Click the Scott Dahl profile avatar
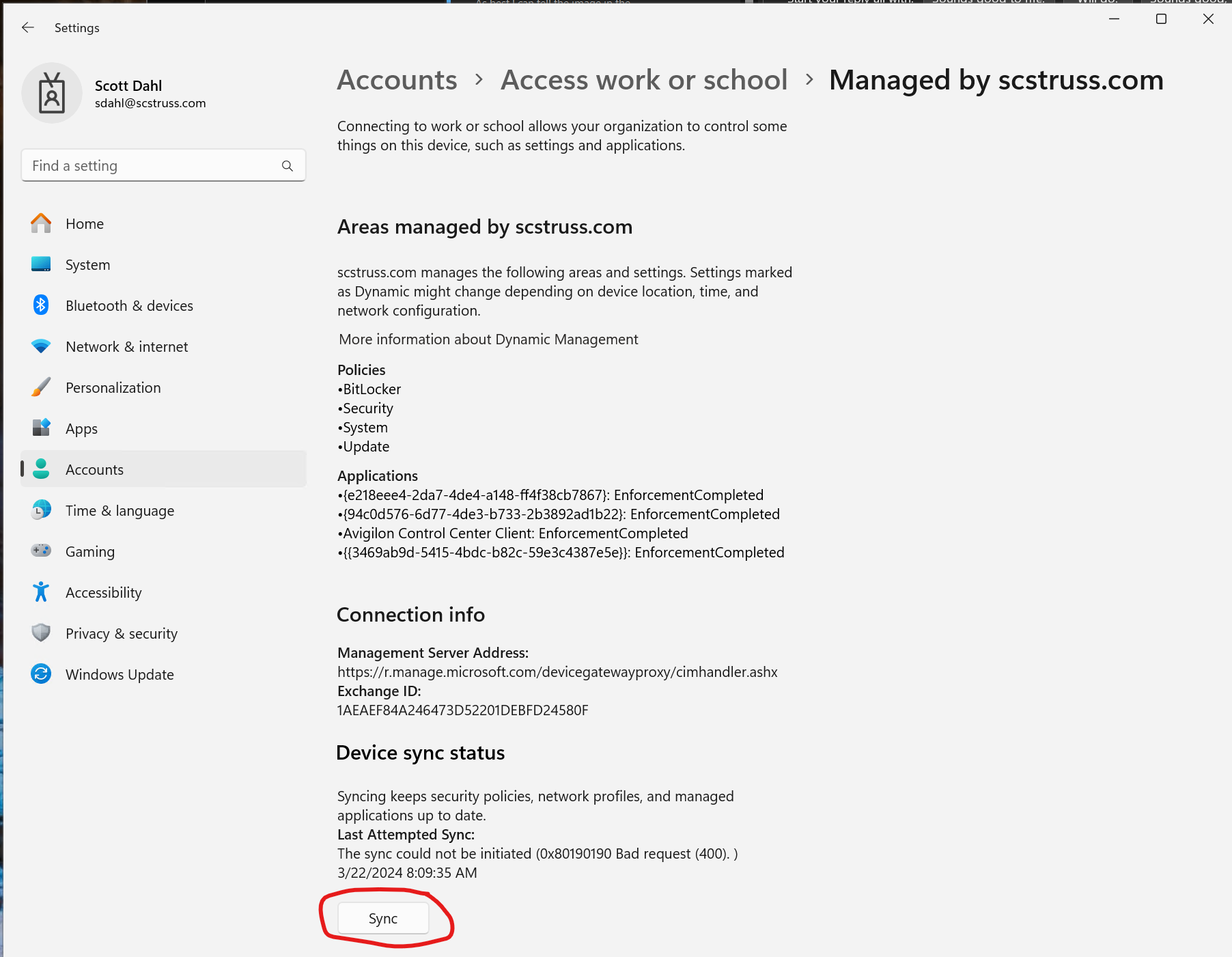1232x957 pixels. point(52,93)
